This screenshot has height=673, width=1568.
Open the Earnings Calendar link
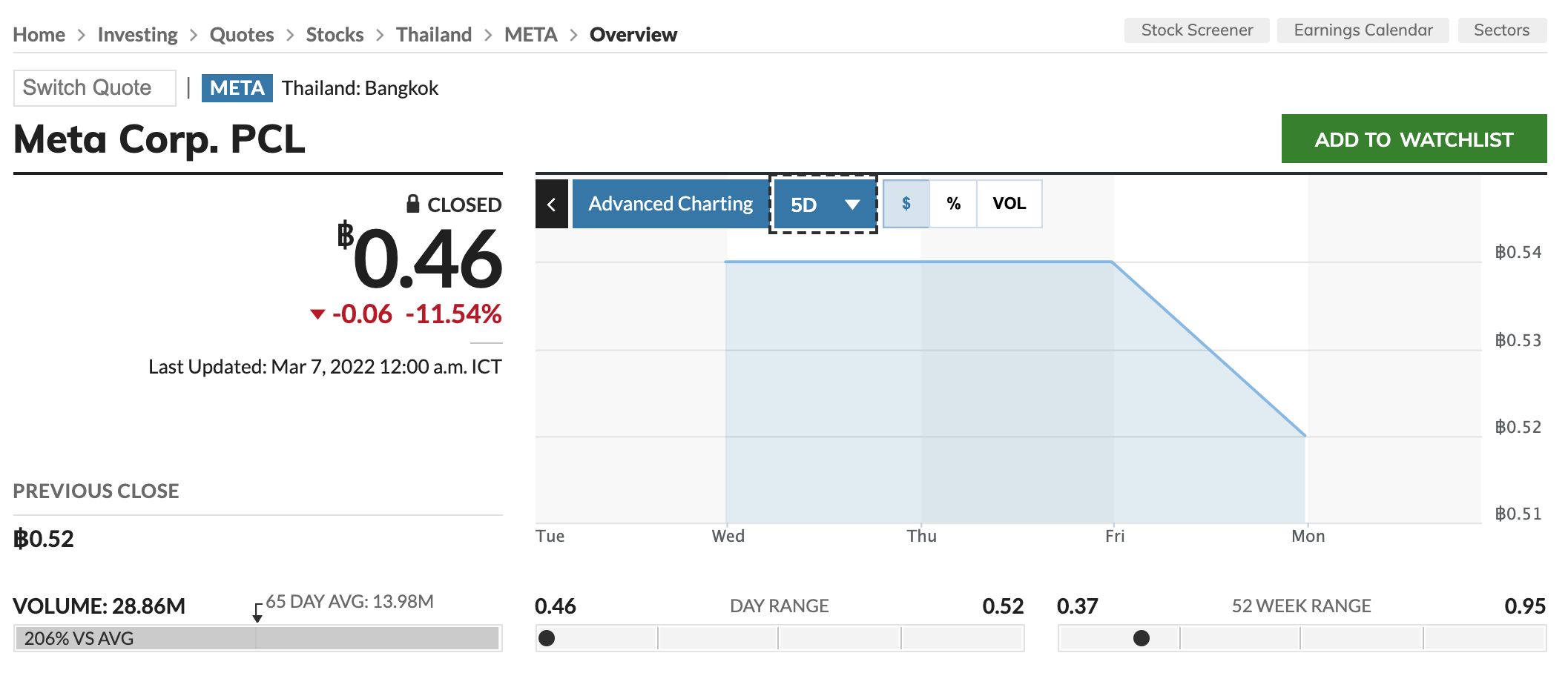[x=1363, y=30]
